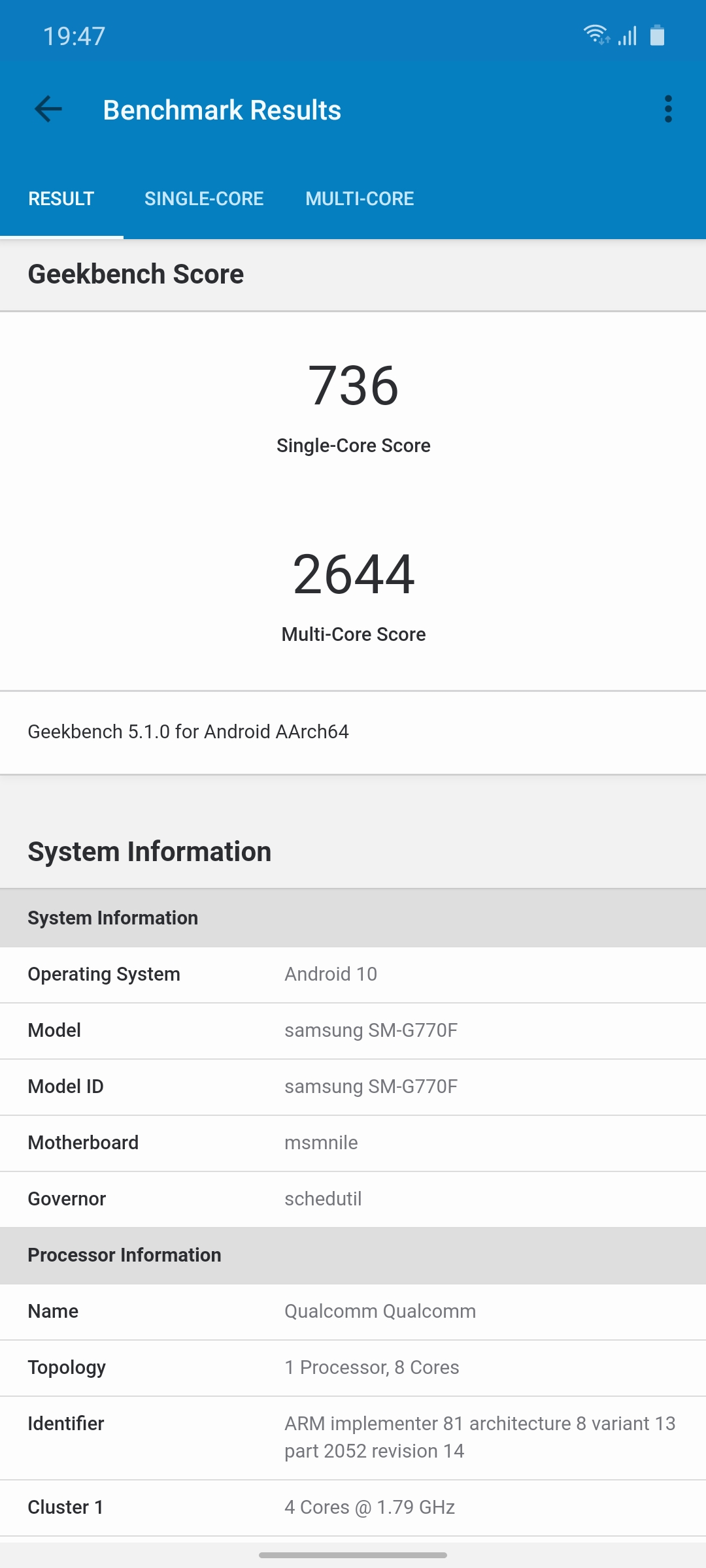Tap the large System Information heading

click(x=150, y=852)
